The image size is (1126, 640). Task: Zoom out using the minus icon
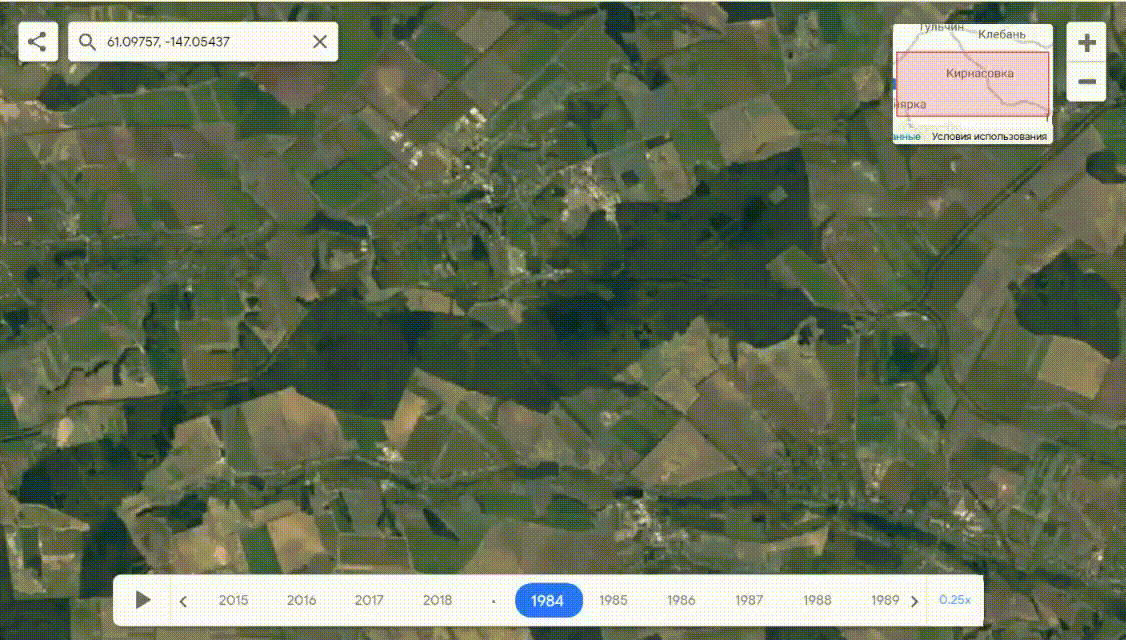click(1086, 79)
